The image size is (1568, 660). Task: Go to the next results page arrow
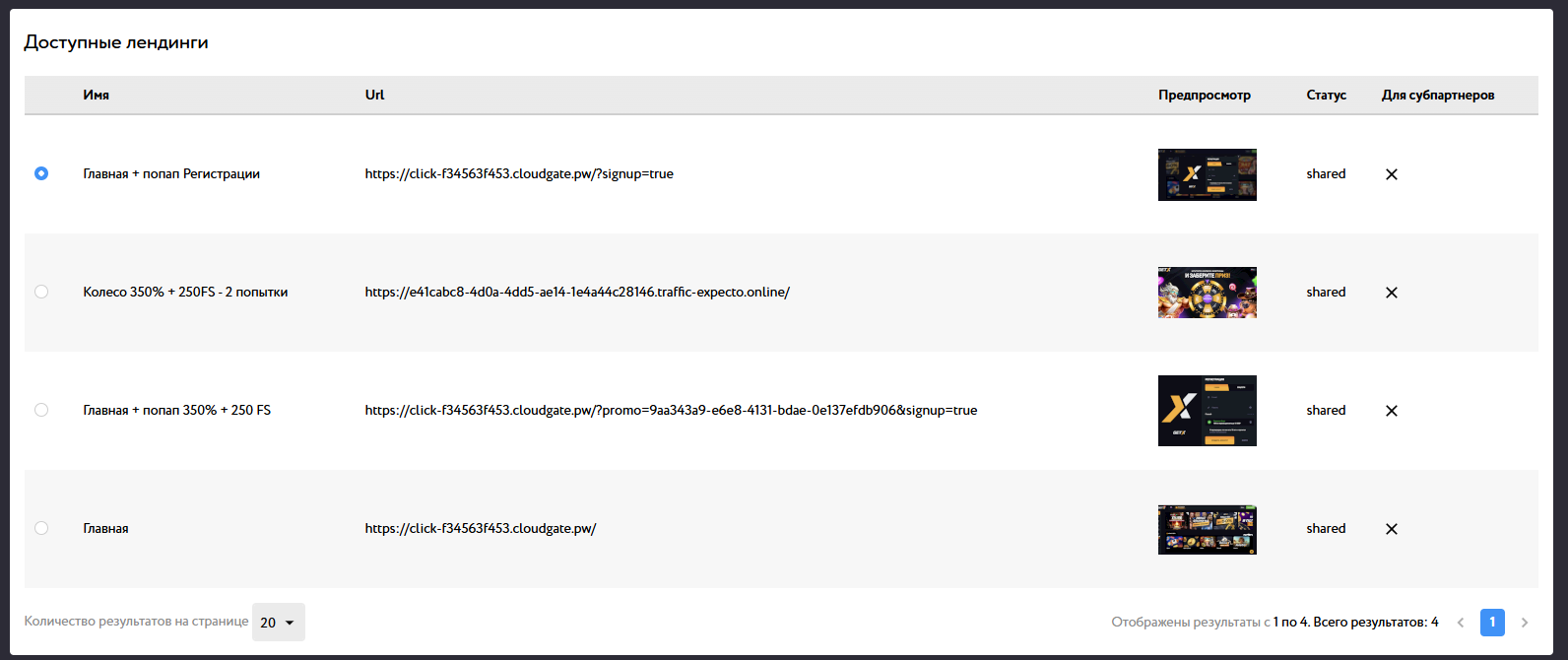pos(1524,623)
